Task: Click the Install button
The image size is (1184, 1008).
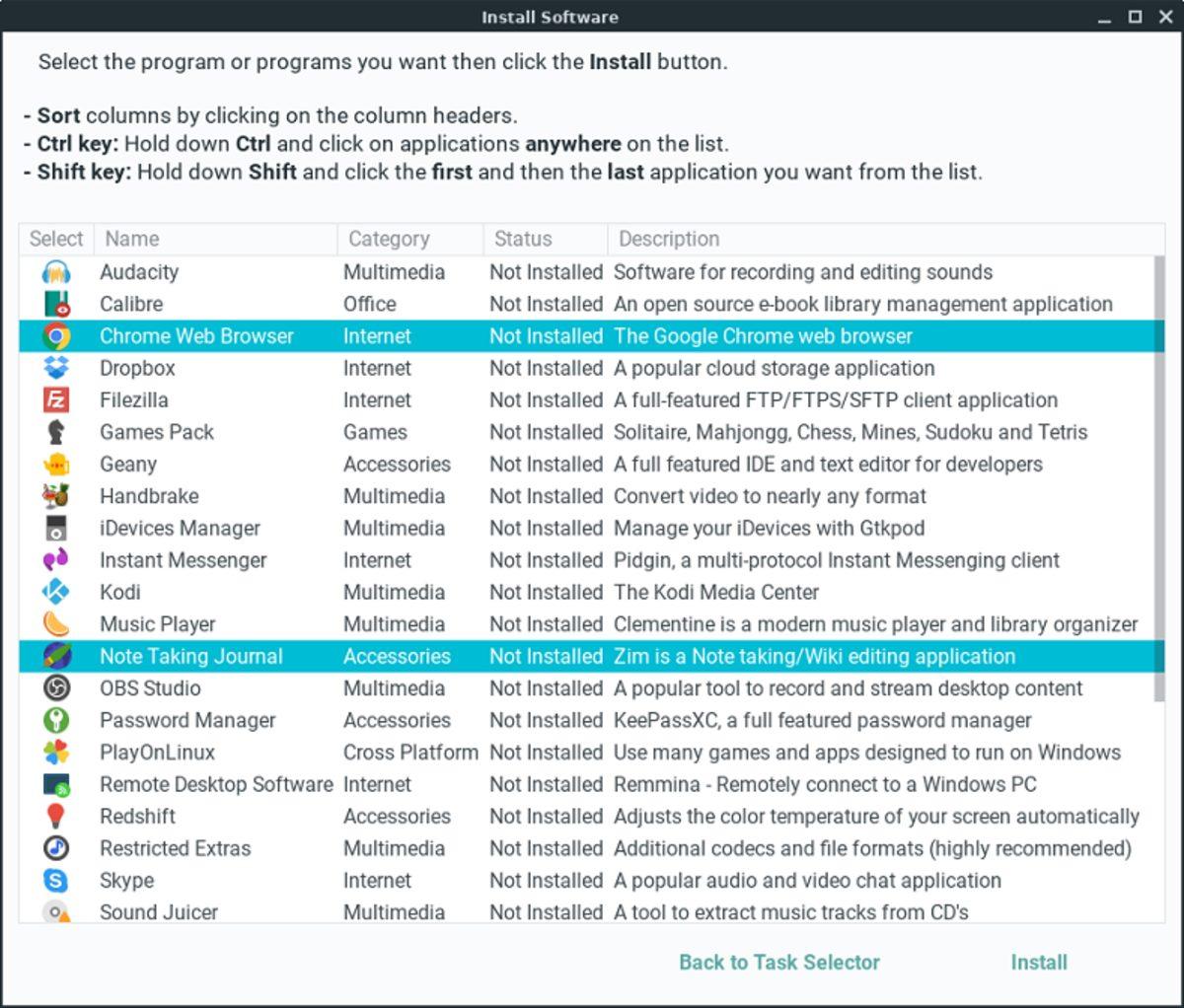Action: [1038, 962]
